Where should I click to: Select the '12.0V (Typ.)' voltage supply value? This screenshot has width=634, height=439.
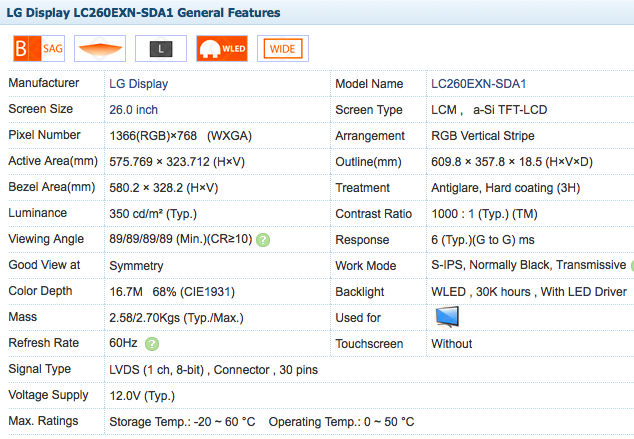142,395
